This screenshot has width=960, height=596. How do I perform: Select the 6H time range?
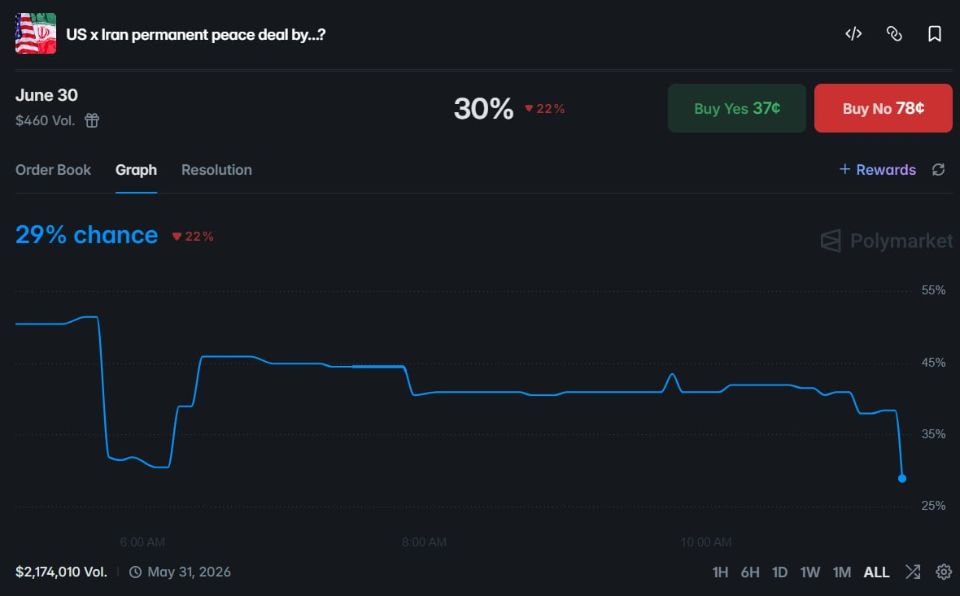[x=750, y=572]
